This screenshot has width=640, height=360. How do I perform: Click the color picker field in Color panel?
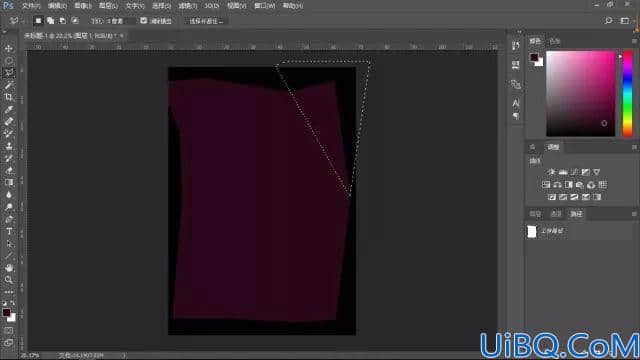(580, 93)
